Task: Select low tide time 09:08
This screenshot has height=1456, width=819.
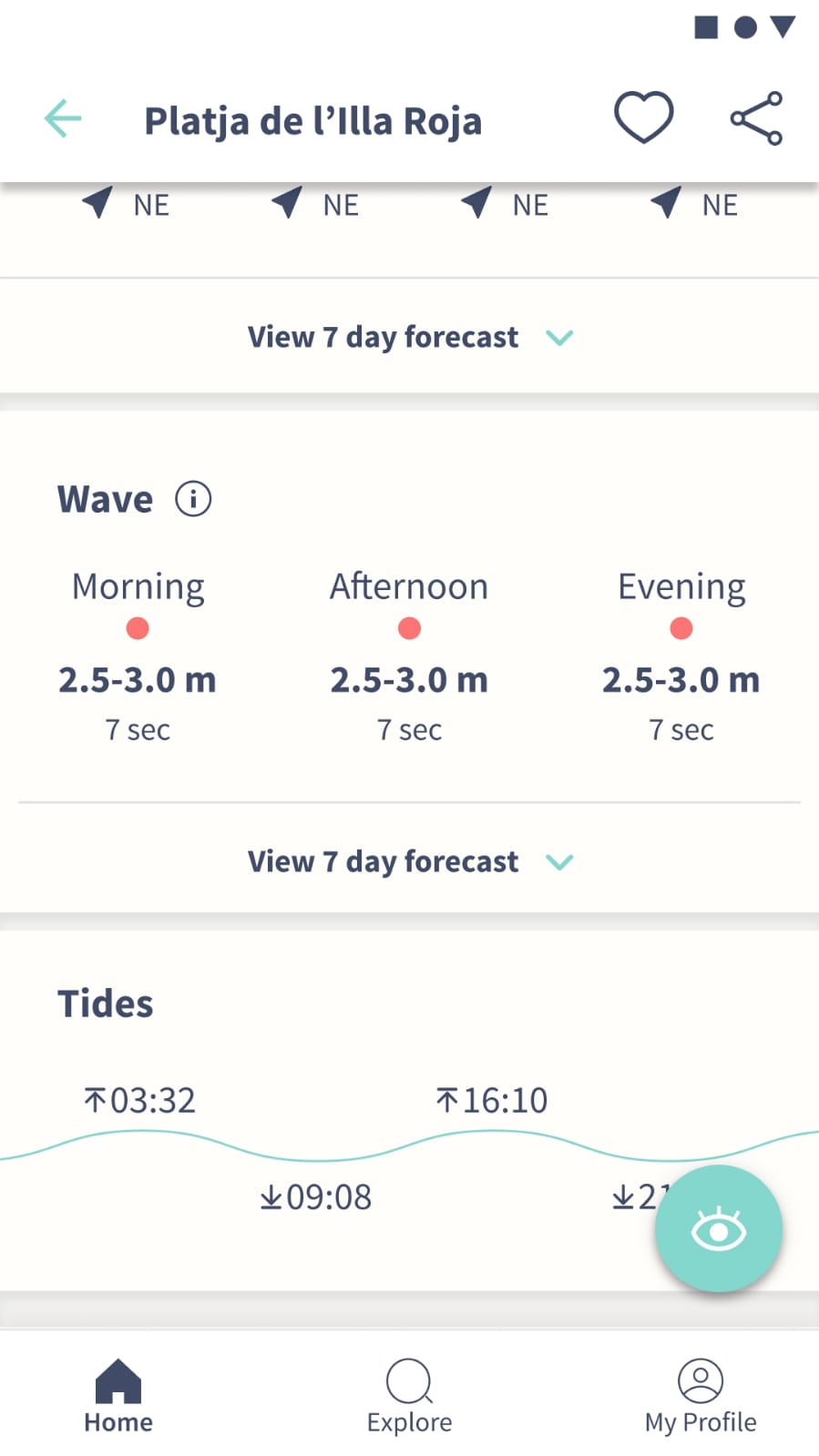Action: 315,1196
